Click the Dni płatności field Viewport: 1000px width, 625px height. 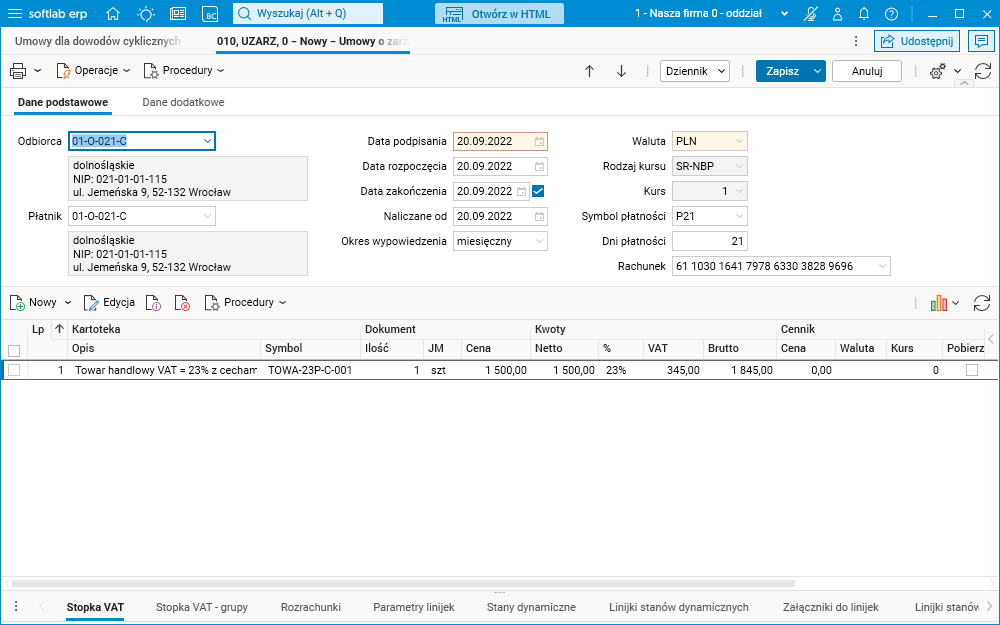tap(709, 241)
